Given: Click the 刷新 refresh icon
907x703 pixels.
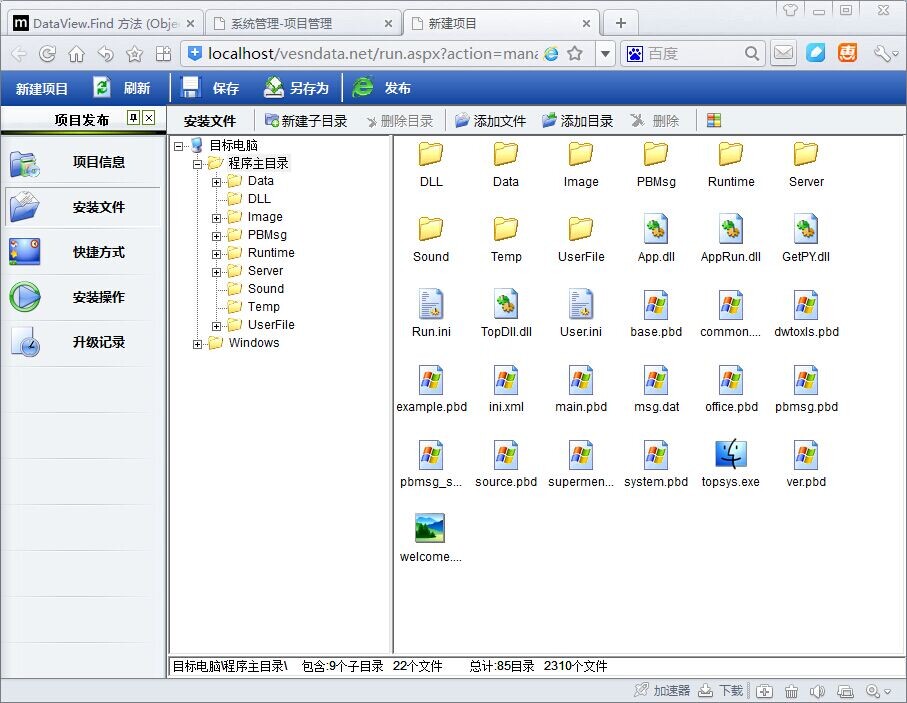Looking at the screenshot, I should (x=102, y=88).
